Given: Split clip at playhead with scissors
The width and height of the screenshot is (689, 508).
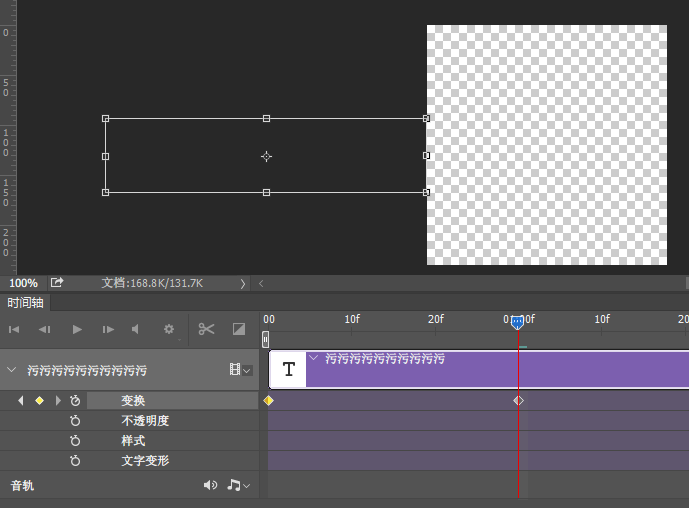Looking at the screenshot, I should point(207,329).
